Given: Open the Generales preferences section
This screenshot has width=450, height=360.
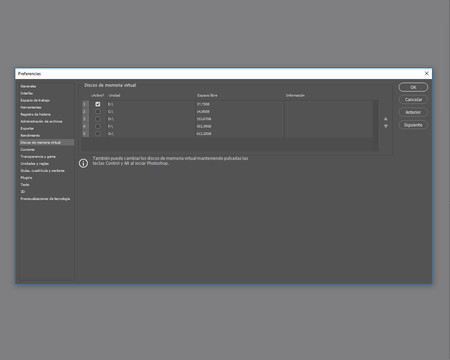Looking at the screenshot, I should click(x=28, y=86).
